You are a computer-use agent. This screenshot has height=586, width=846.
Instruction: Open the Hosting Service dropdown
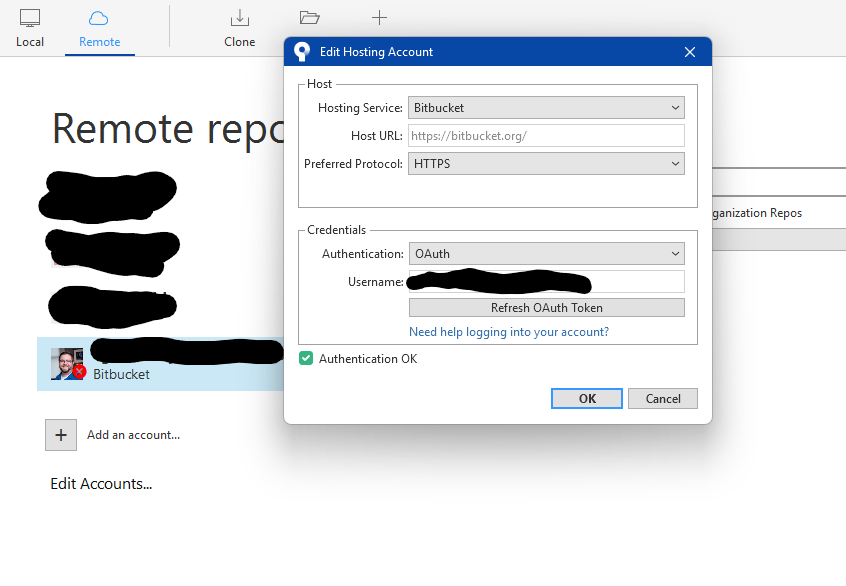tap(546, 108)
